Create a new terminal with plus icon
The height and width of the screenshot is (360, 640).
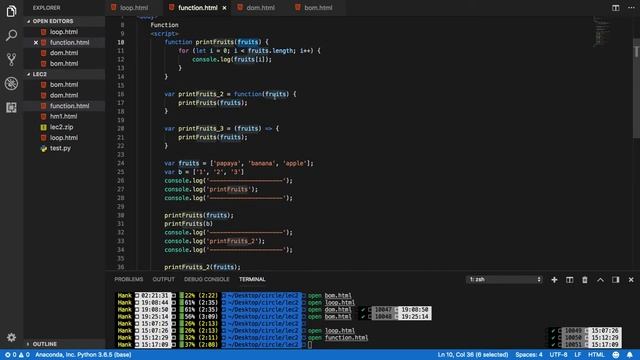[554, 280]
